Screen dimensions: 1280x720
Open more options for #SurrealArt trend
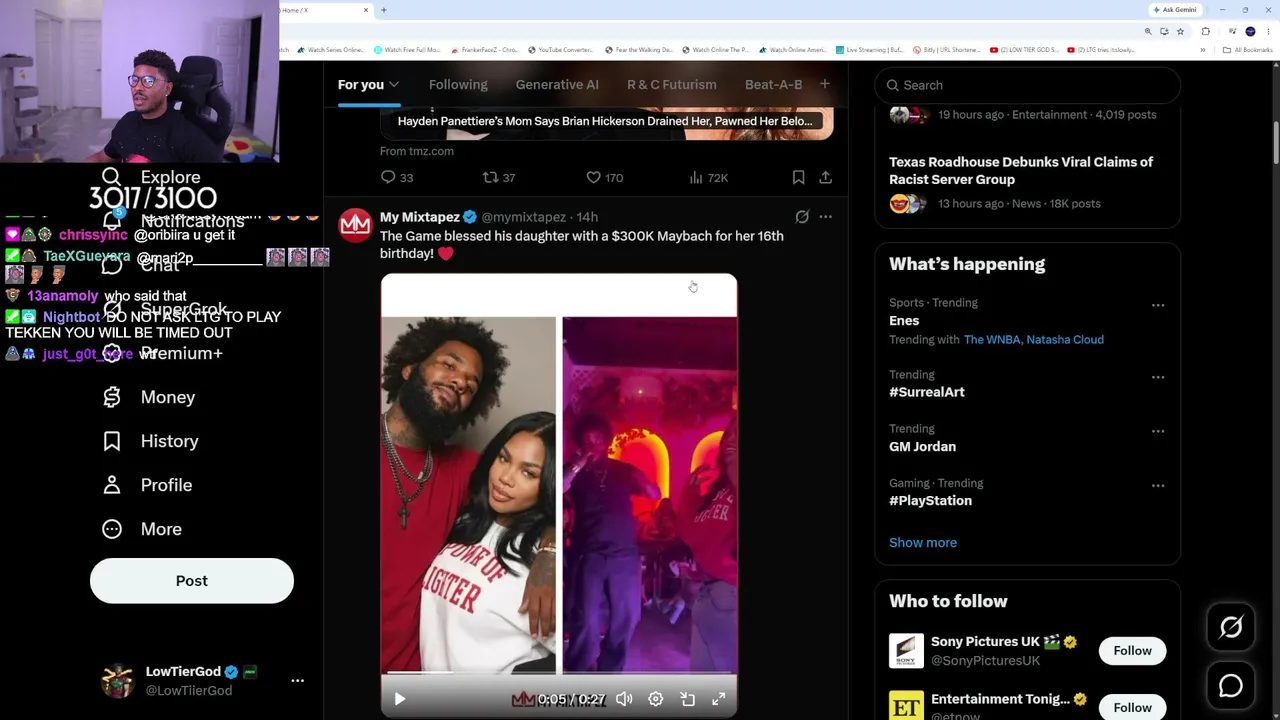(1158, 377)
